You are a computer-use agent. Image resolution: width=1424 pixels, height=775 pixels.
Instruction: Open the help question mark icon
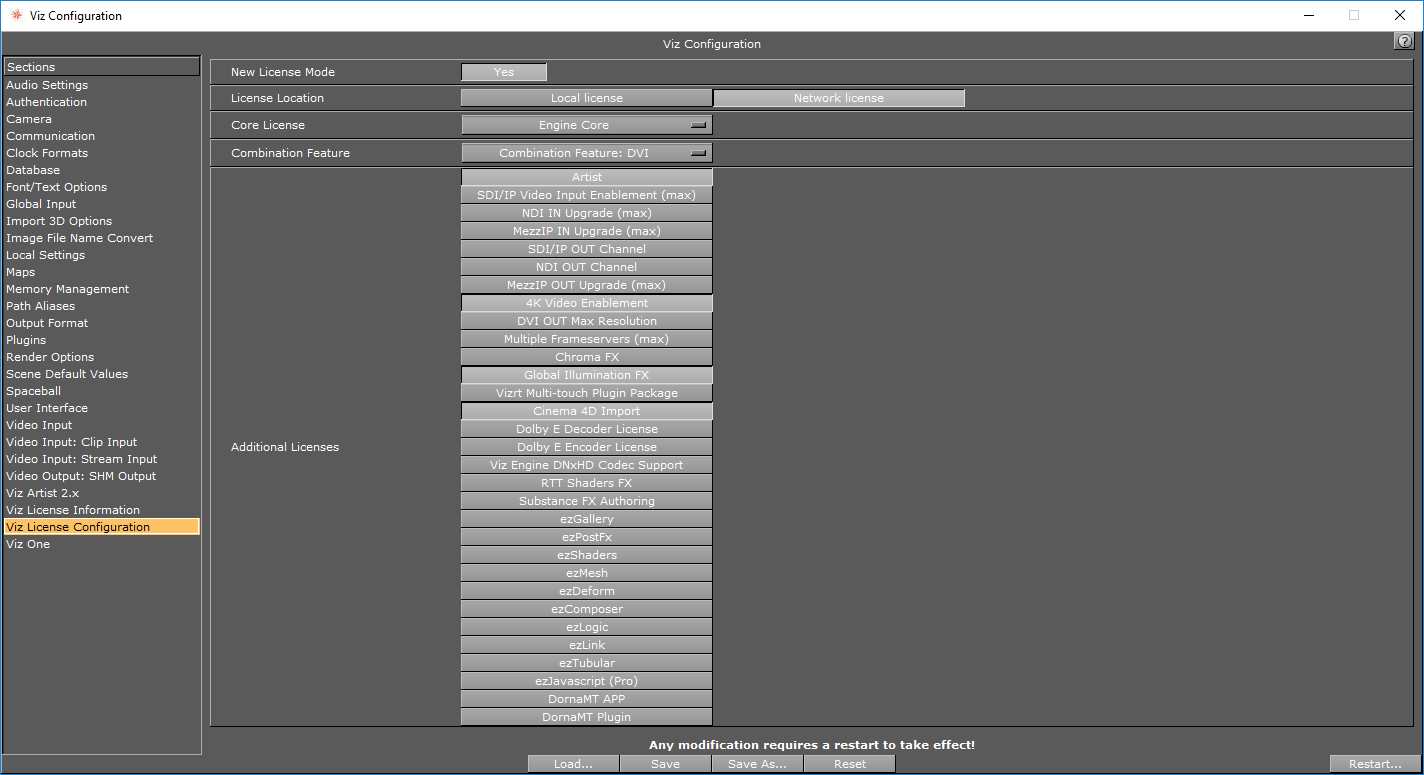click(1403, 41)
